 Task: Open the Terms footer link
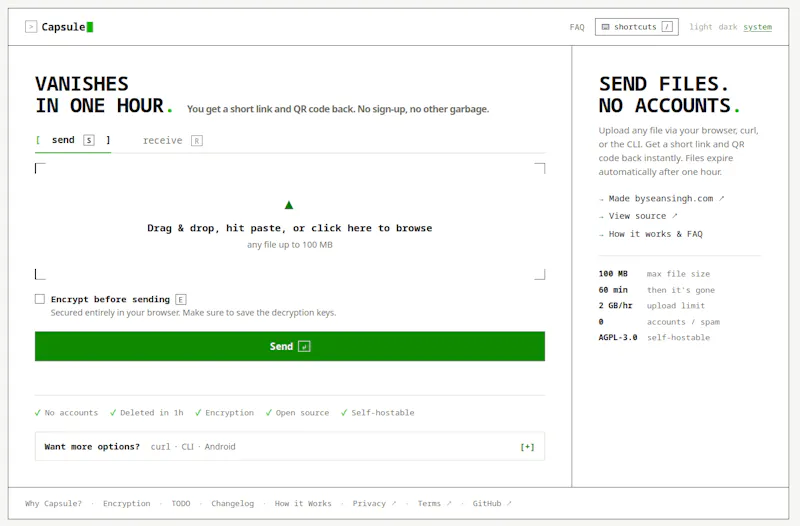click(x=434, y=504)
